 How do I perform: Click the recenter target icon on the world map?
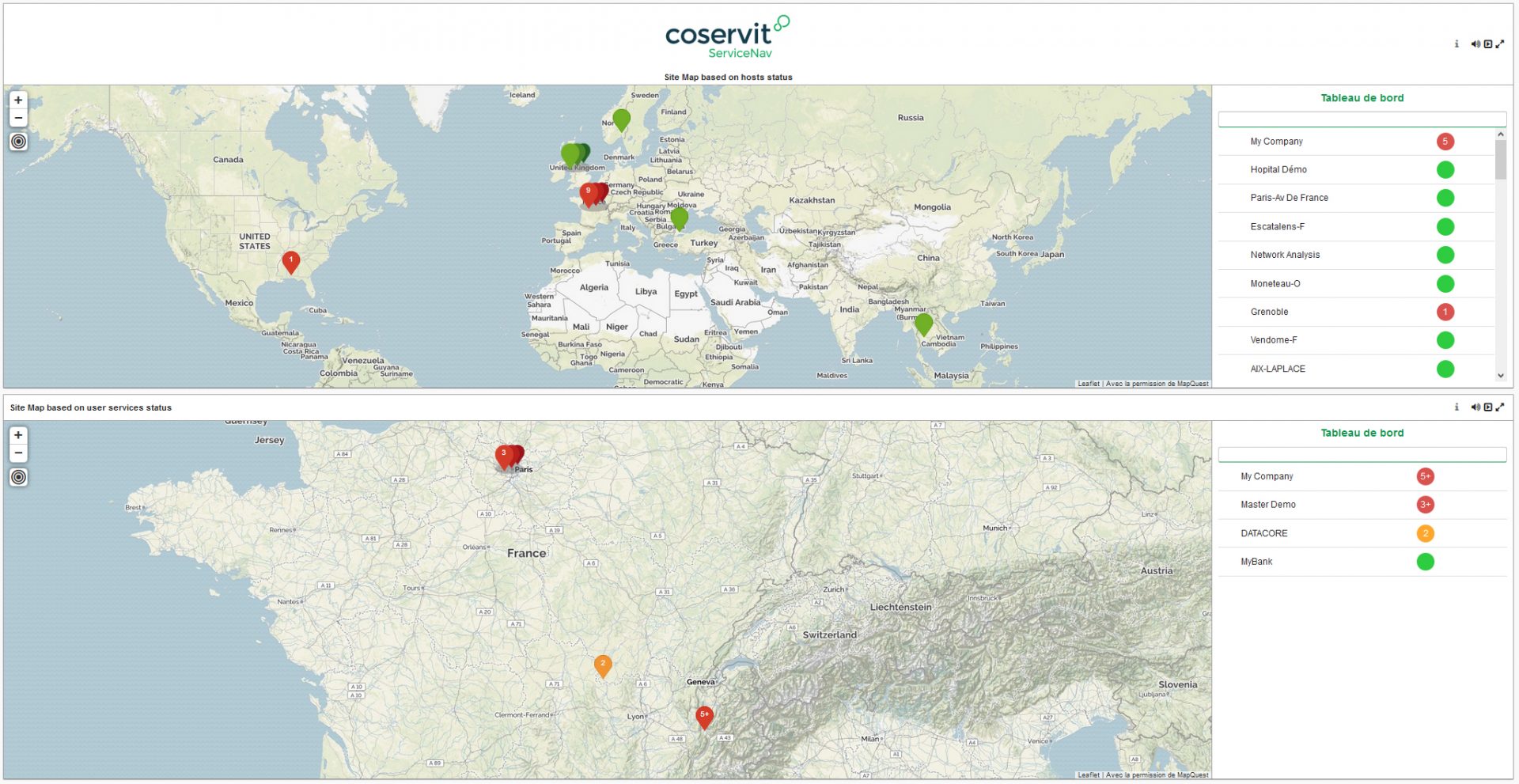click(18, 142)
